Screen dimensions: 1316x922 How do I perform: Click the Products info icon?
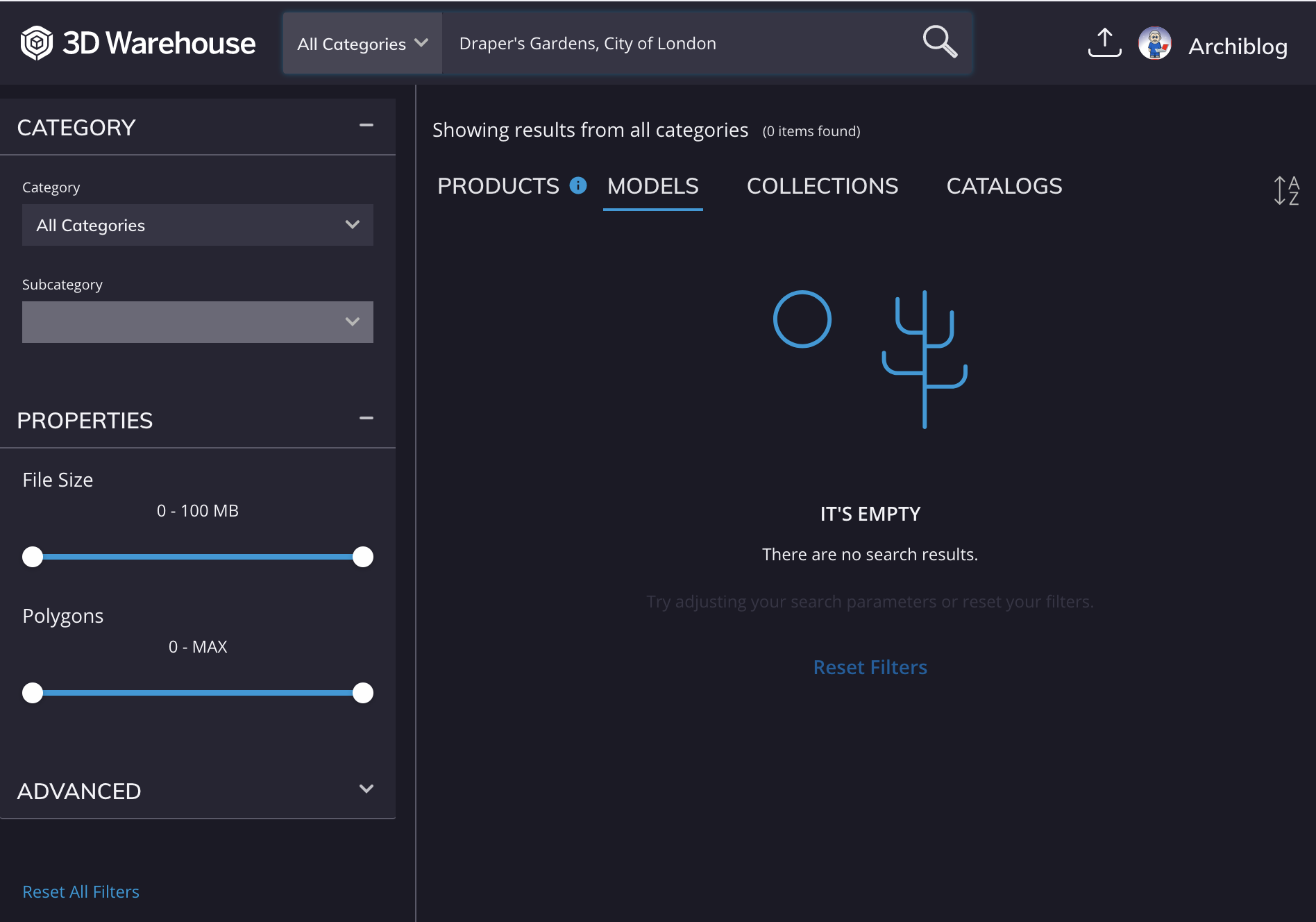pyautogui.click(x=578, y=185)
